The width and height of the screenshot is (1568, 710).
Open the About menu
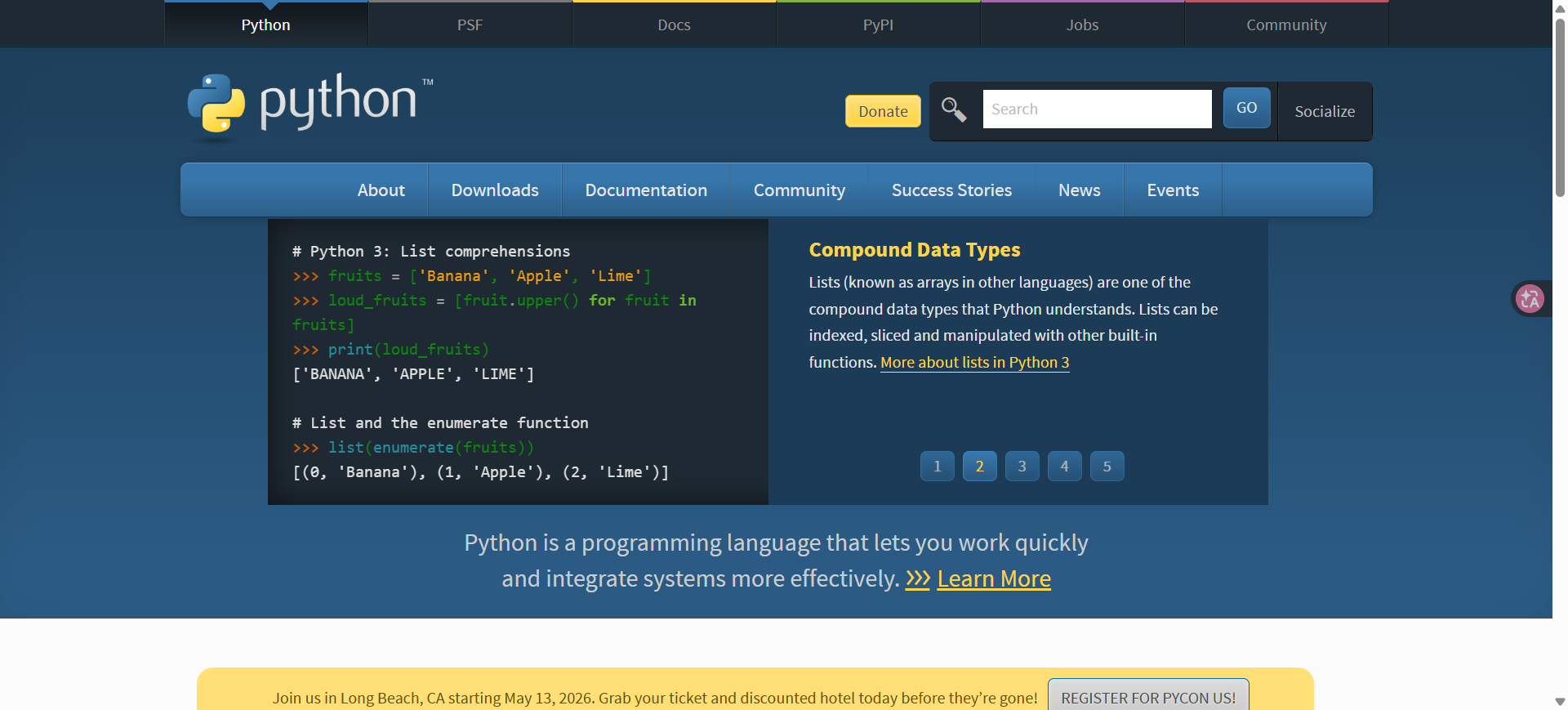(381, 190)
